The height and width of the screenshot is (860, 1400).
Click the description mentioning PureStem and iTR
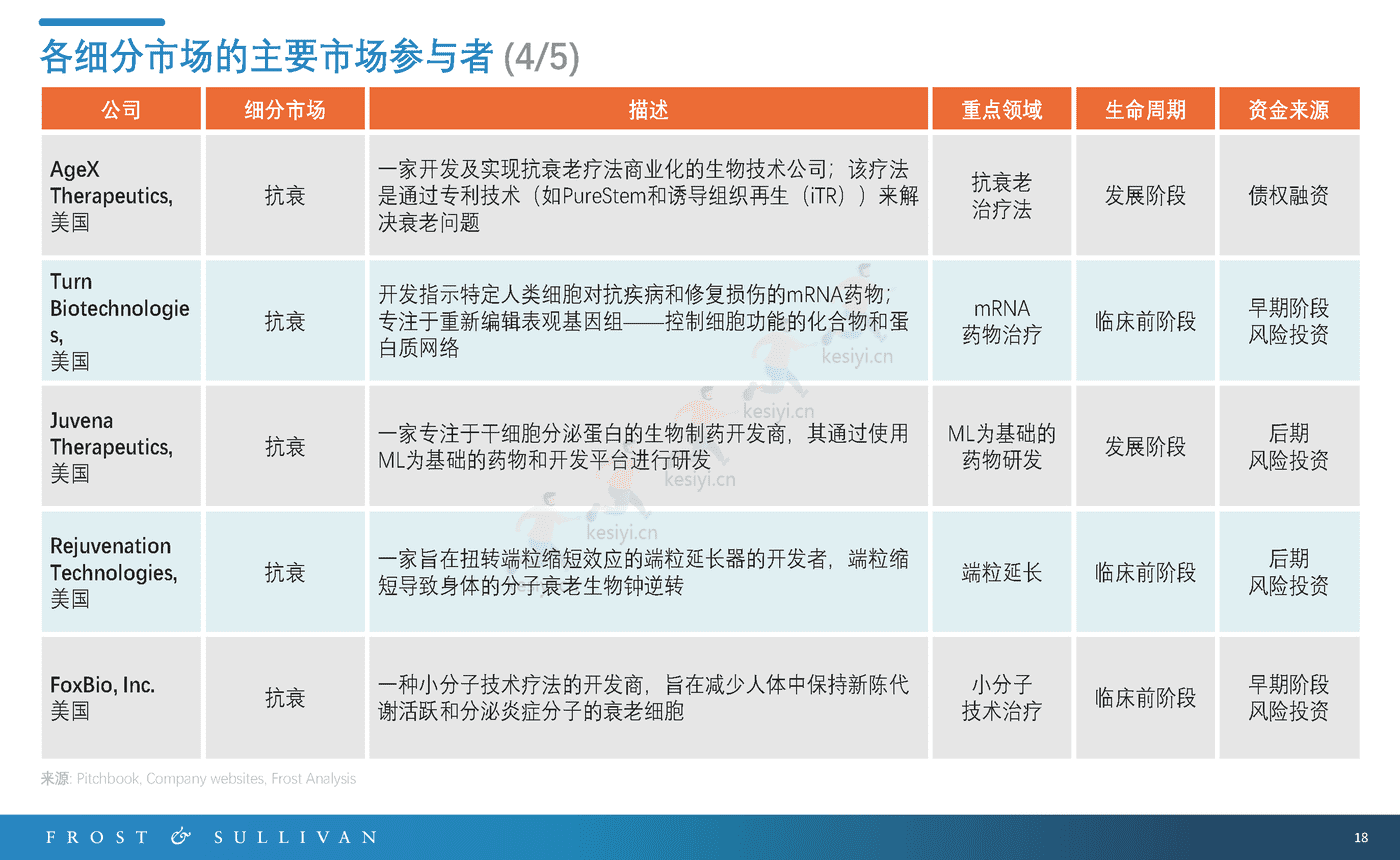coord(648,195)
